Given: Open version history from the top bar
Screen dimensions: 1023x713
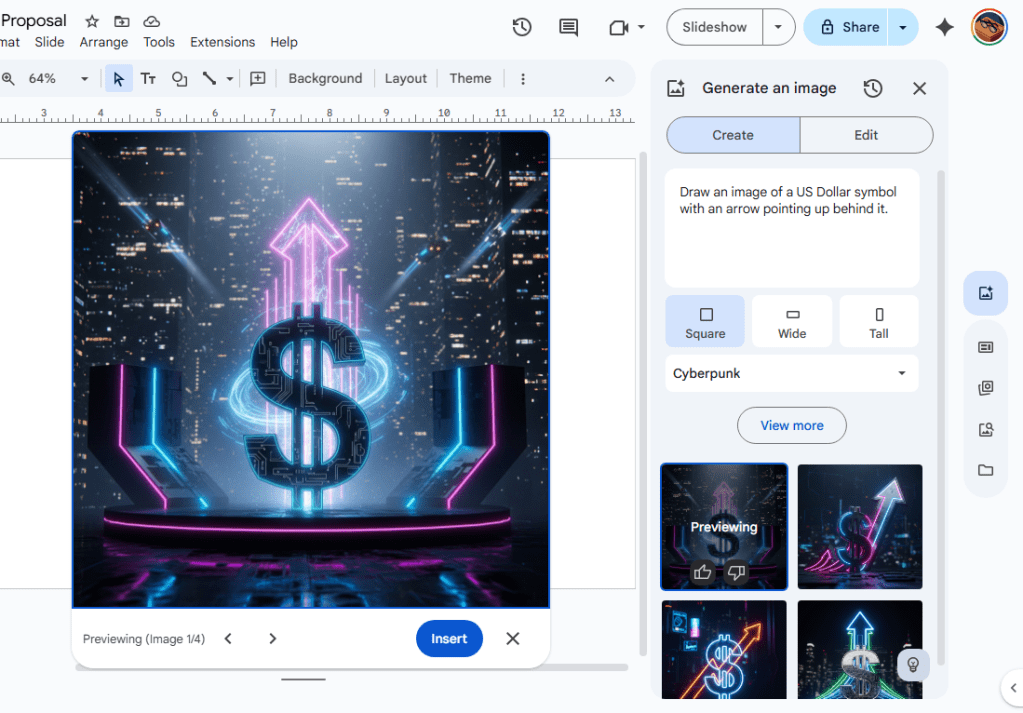Looking at the screenshot, I should coord(521,28).
